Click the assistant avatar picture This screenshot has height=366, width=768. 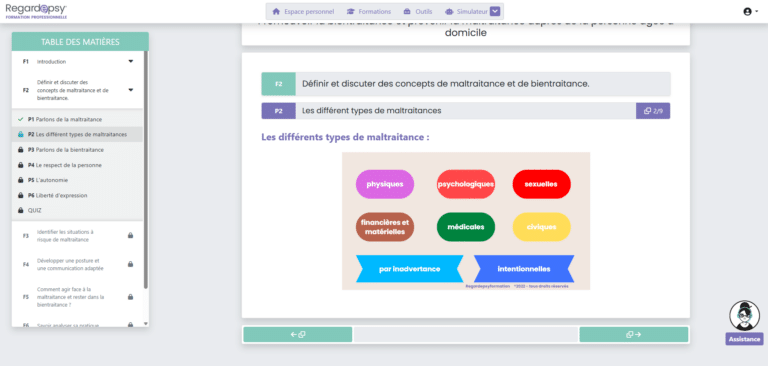(x=744, y=316)
